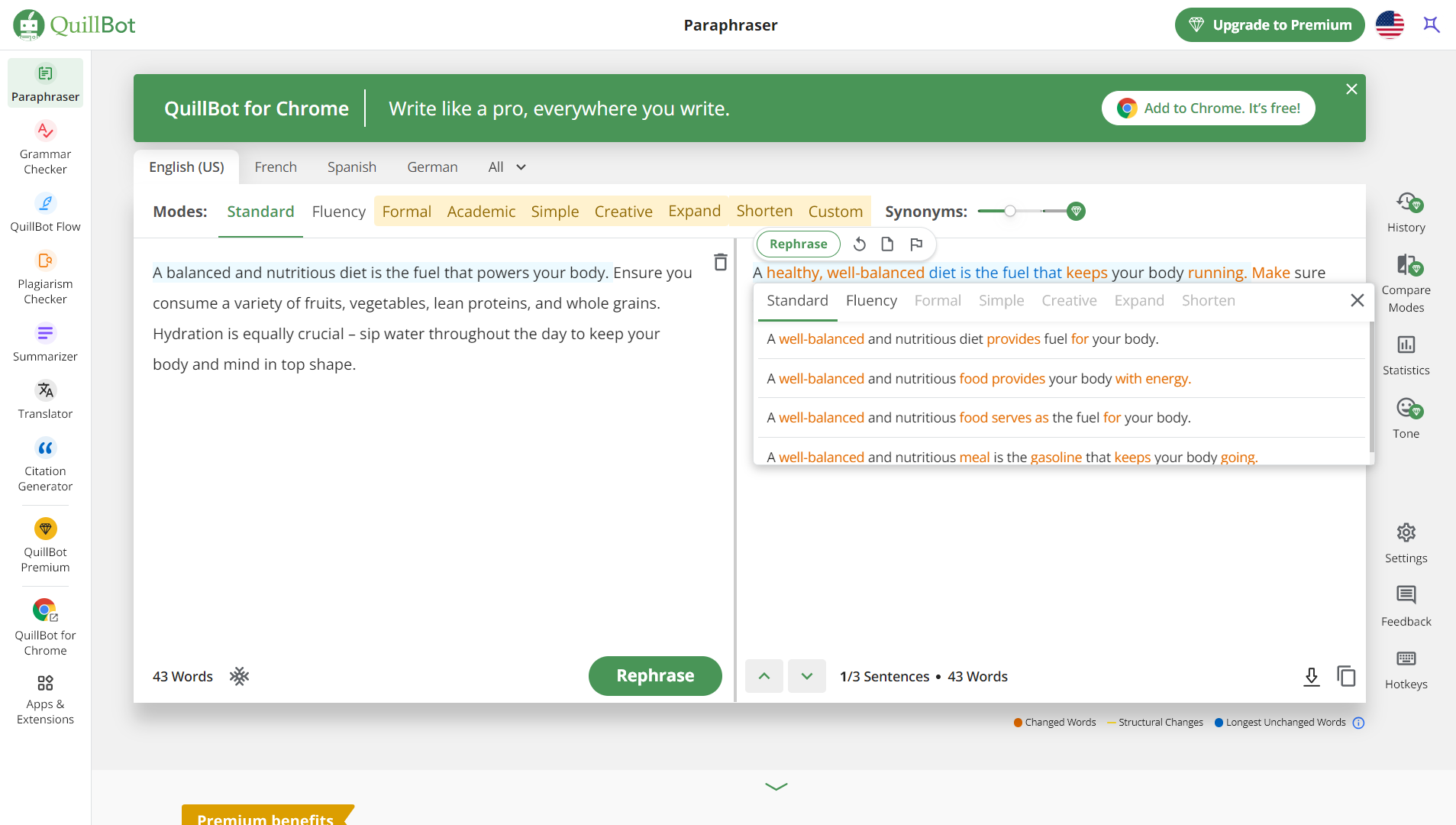The width and height of the screenshot is (1456, 825).
Task: Click the freeze words snowflake icon
Action: [240, 676]
